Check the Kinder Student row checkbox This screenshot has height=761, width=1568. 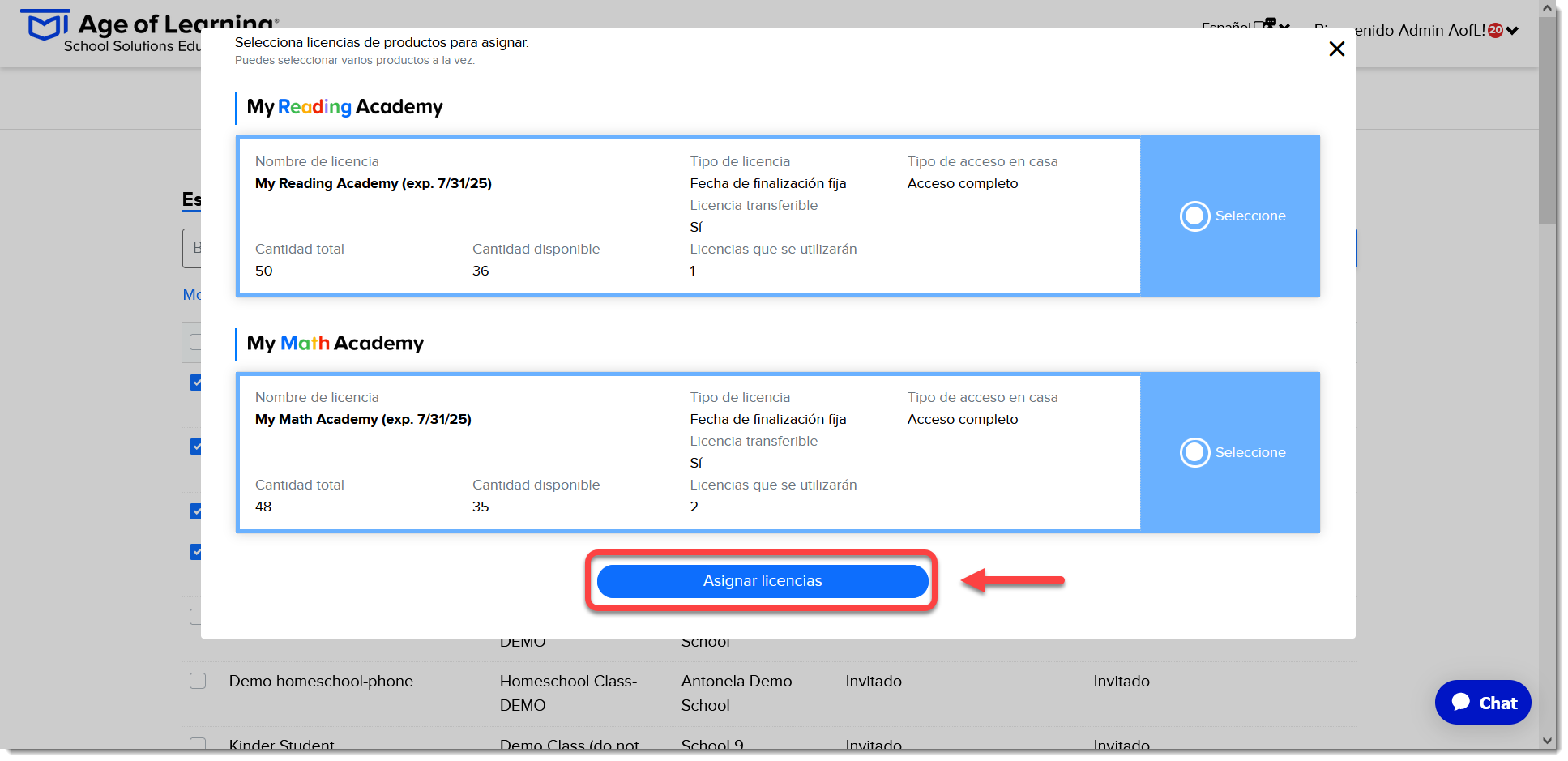[x=198, y=743]
